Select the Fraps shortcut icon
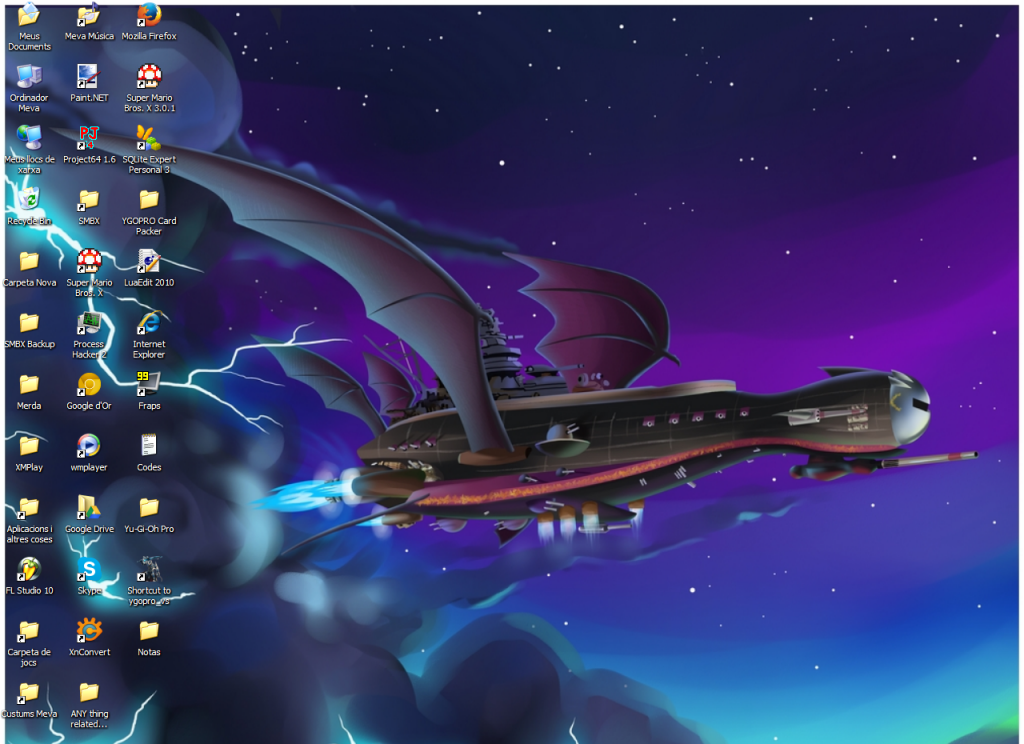 (149, 384)
